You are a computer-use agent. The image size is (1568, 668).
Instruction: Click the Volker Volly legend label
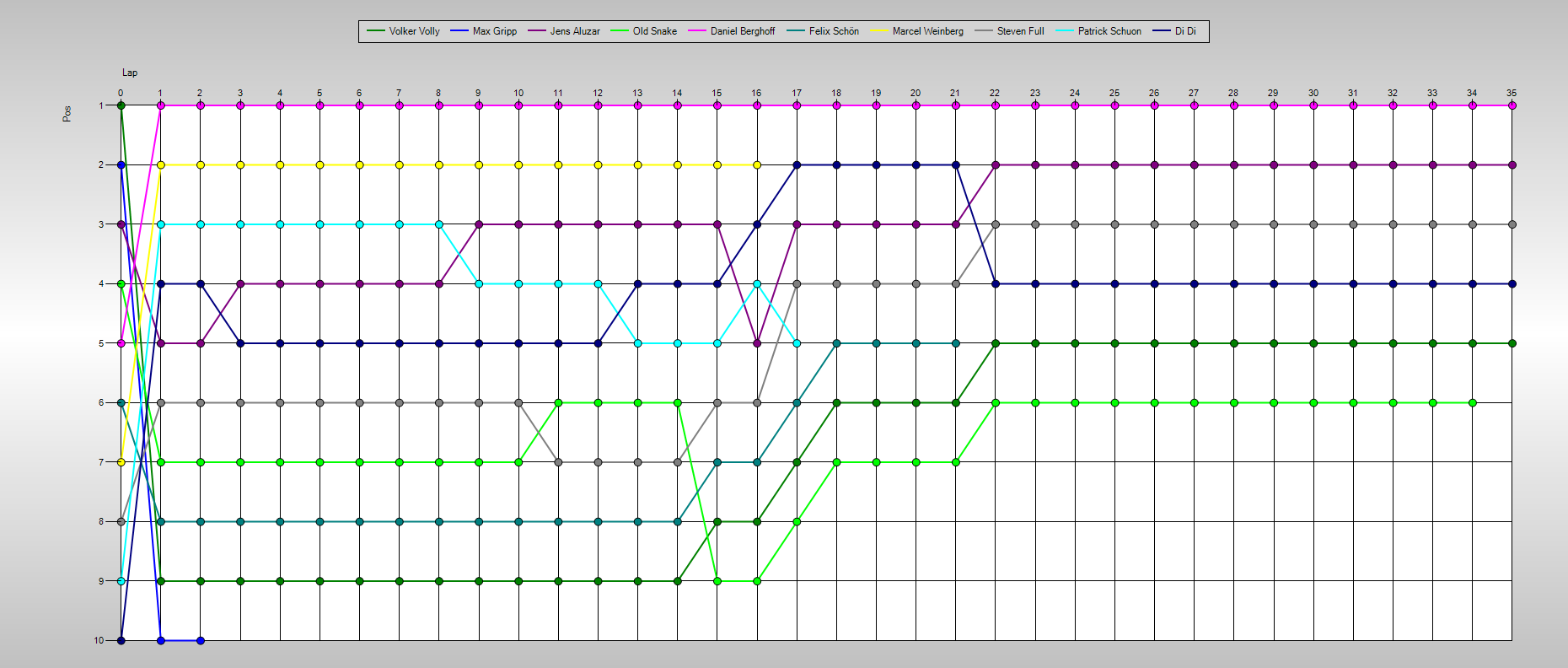coord(414,31)
